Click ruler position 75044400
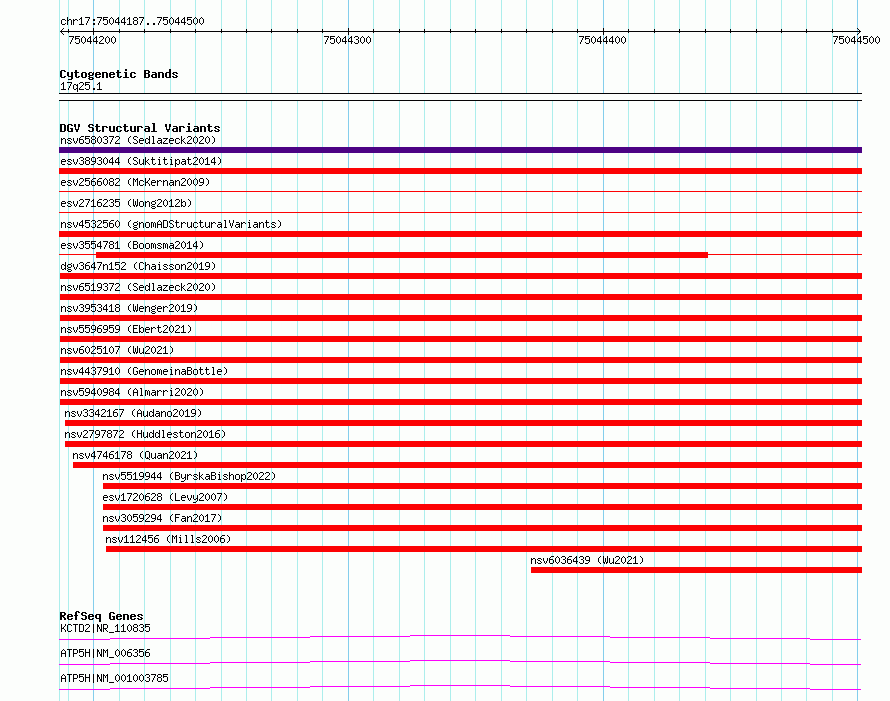Image resolution: width=890 pixels, height=701 pixels. tap(602, 40)
